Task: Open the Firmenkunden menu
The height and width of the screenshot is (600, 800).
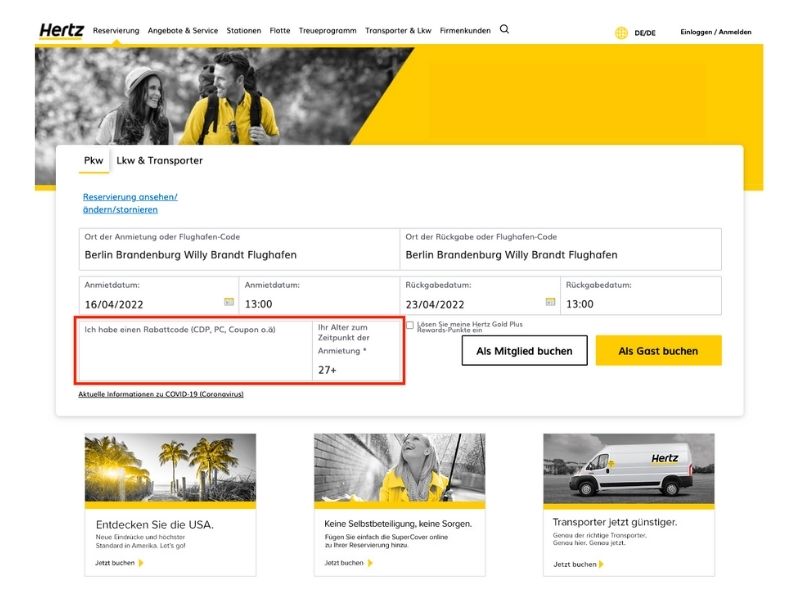Action: click(x=465, y=31)
